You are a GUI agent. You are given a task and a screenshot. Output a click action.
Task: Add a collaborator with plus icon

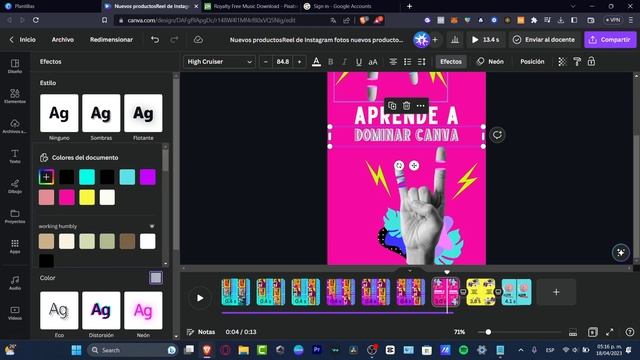(x=435, y=40)
